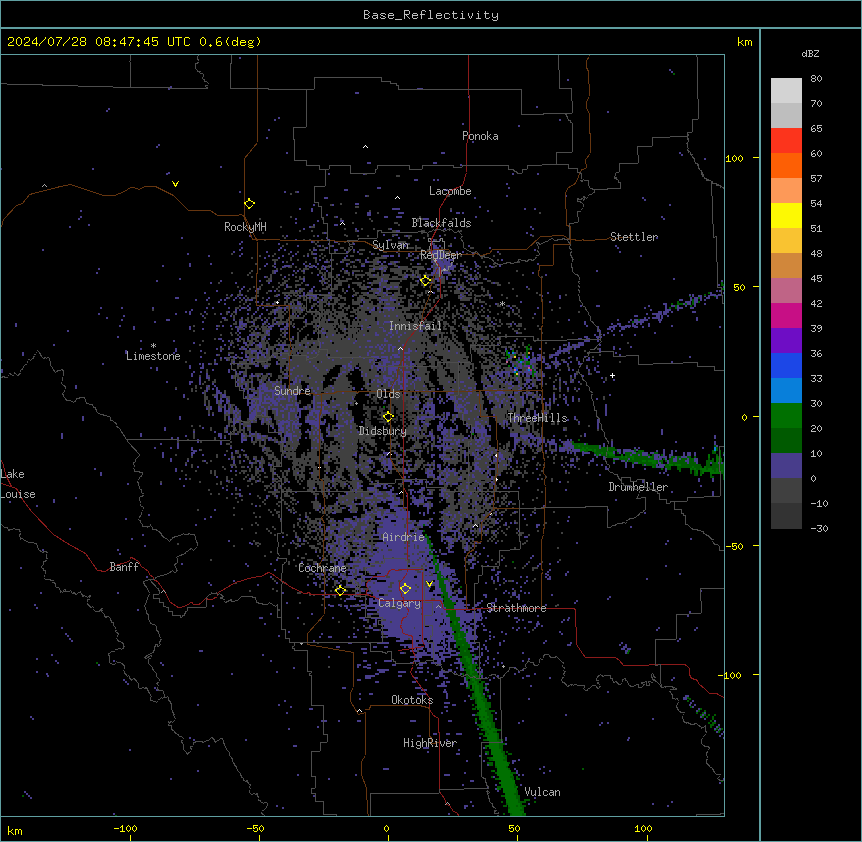Click the Airdrie label
The height and width of the screenshot is (842, 862).
(403, 537)
